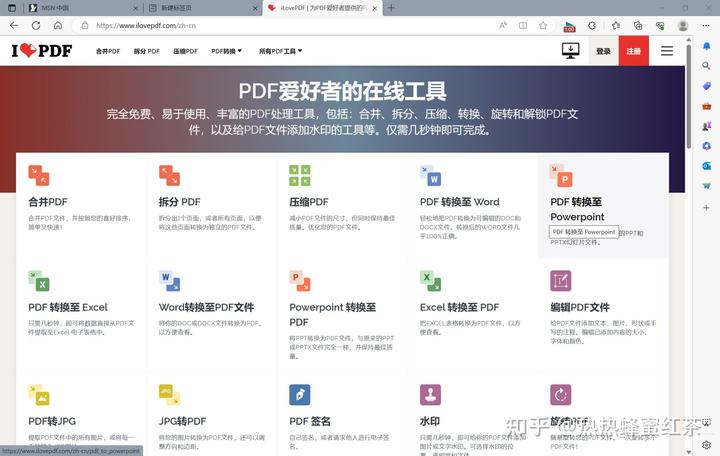Open the PDF 转换至 Excel icon
Image resolution: width=720 pixels, height=456 pixels.
[x=39, y=281]
